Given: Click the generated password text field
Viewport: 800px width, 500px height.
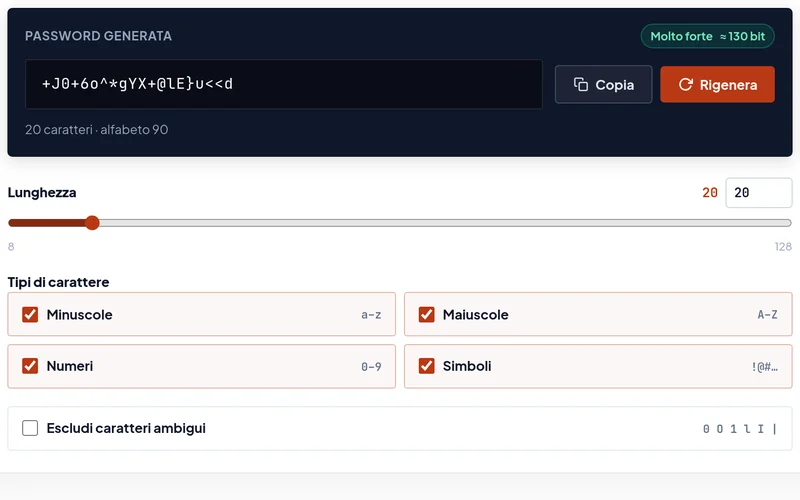Looking at the screenshot, I should [284, 84].
